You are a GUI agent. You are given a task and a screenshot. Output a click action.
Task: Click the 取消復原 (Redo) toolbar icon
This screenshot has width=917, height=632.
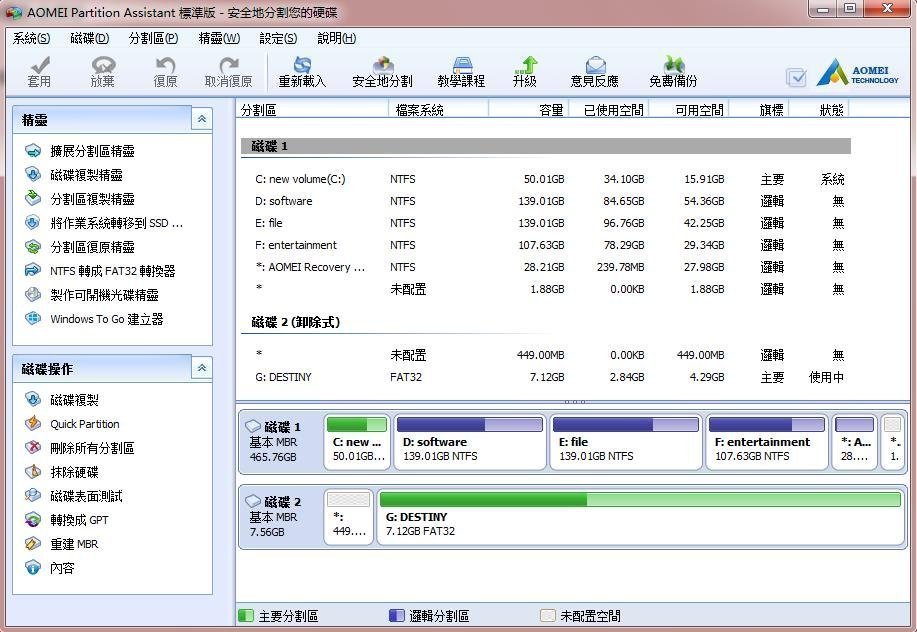(229, 72)
